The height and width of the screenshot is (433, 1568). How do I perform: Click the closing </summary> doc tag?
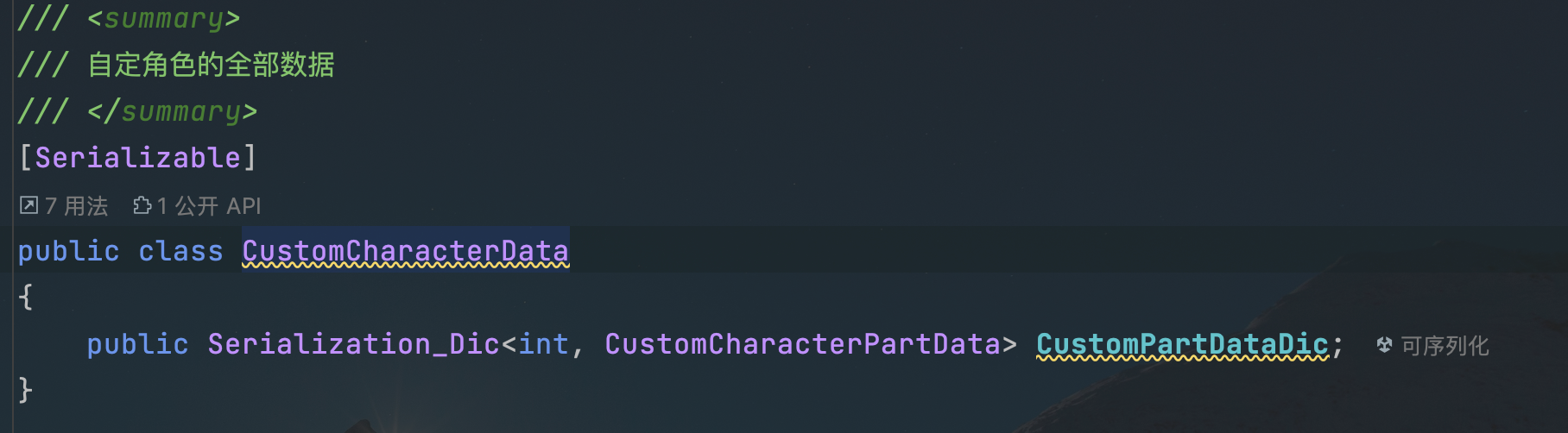coord(172,110)
